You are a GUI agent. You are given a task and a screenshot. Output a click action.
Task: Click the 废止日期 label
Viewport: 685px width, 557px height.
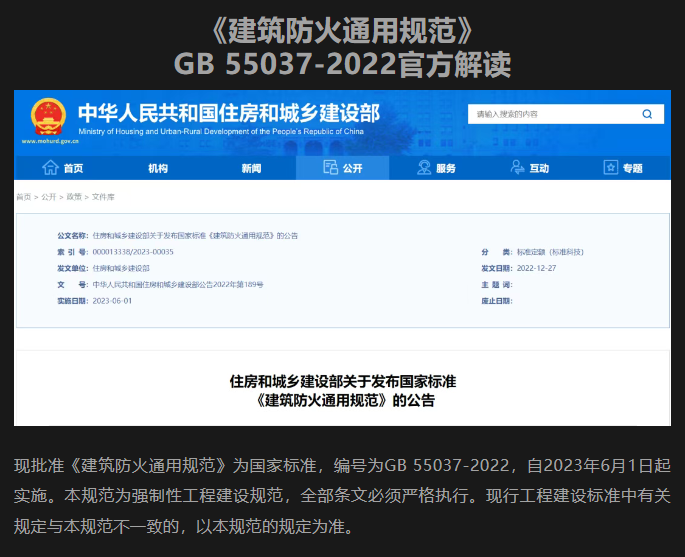(x=497, y=301)
